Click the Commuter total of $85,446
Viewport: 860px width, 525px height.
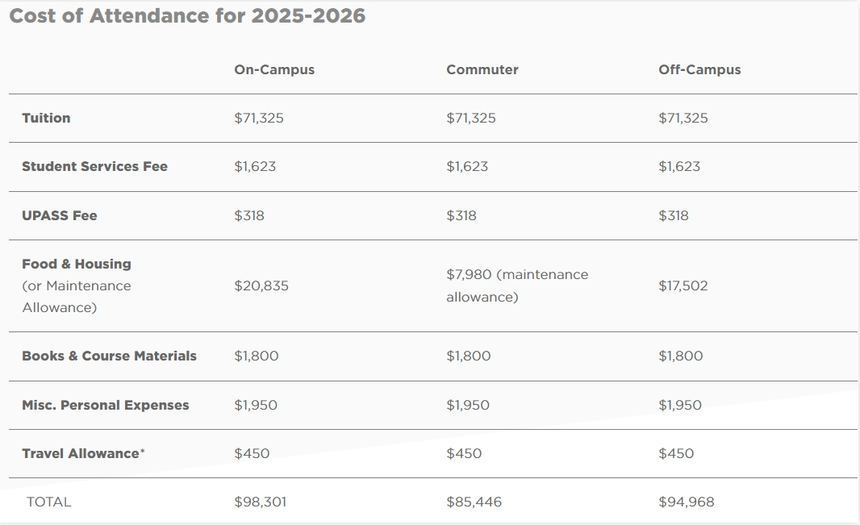[x=474, y=502]
